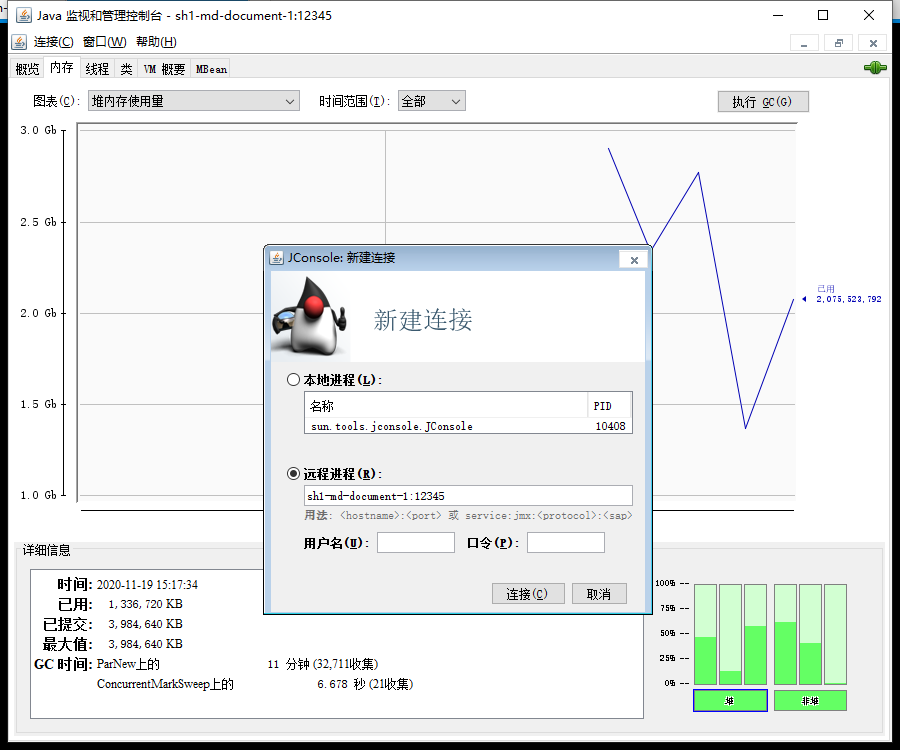
Task: Switch to the MBean tab
Action: coord(209,67)
